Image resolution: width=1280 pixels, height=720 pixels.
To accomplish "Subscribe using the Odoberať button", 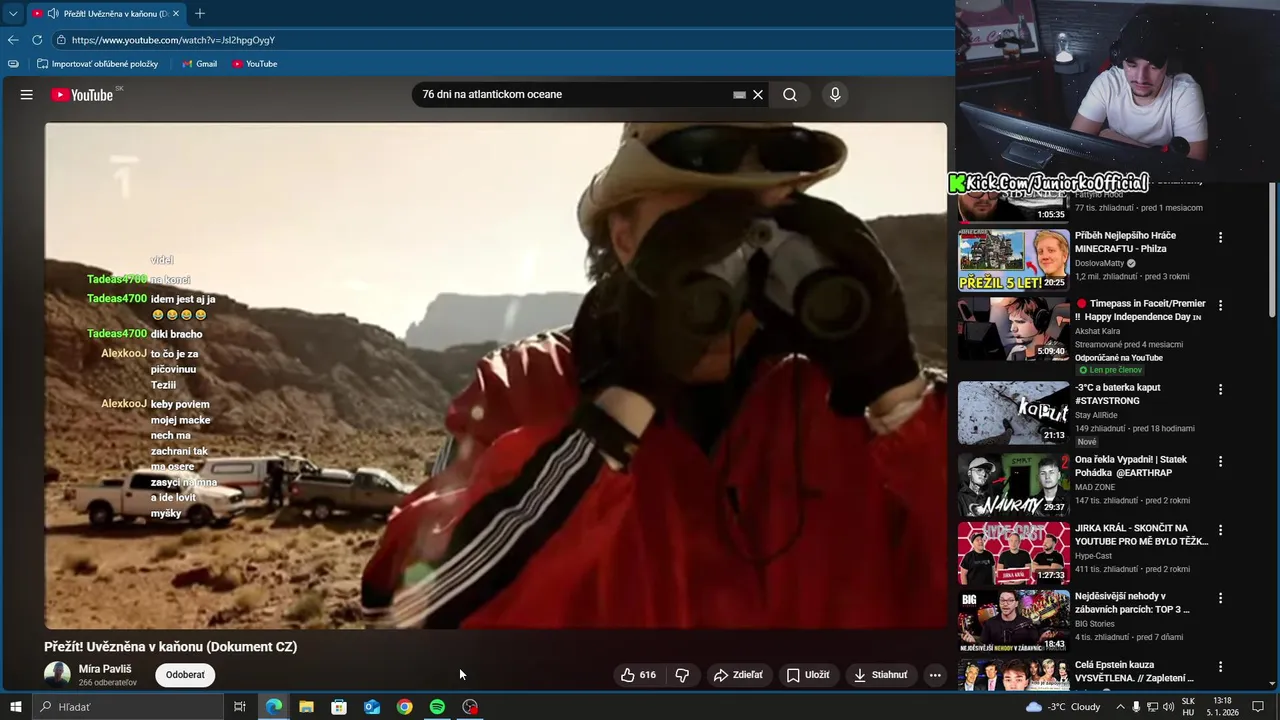I will click(x=185, y=675).
